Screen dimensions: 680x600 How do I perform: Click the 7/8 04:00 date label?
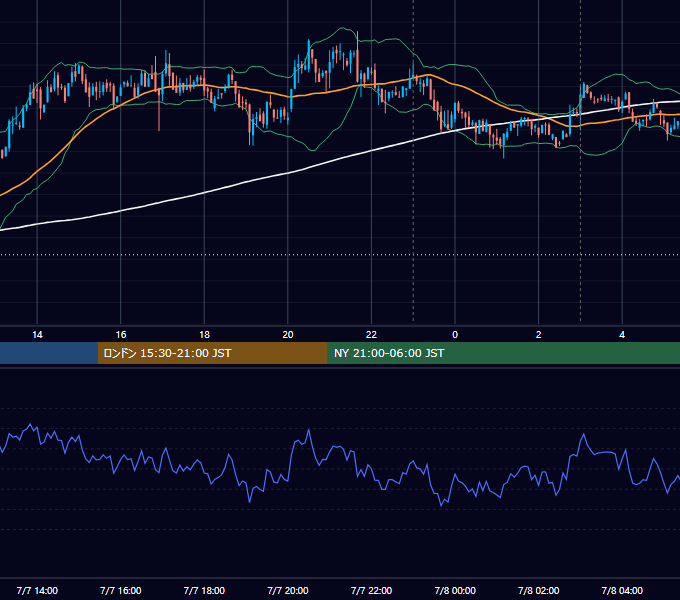(x=622, y=590)
